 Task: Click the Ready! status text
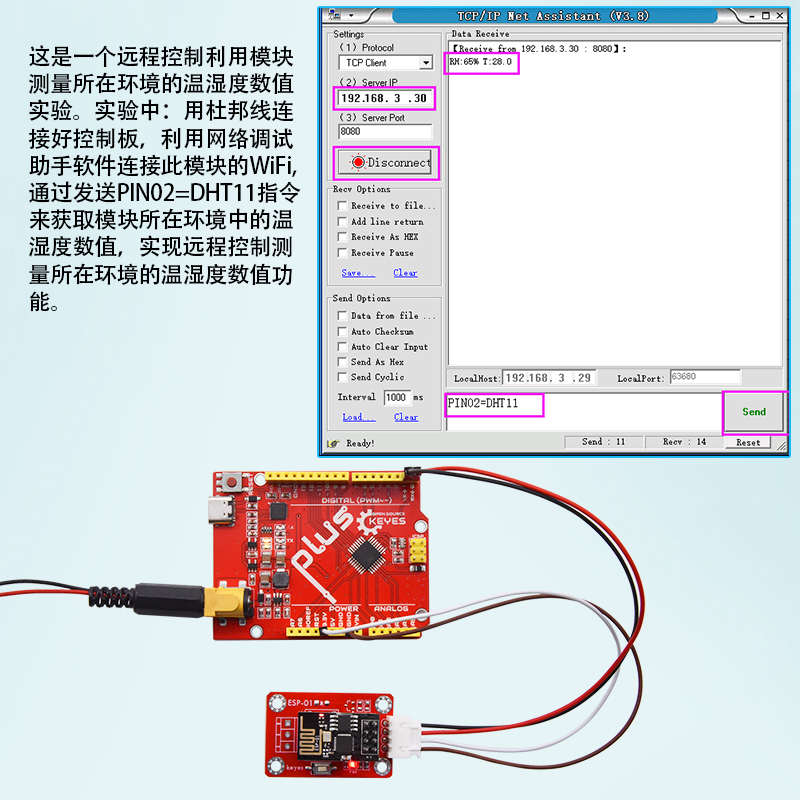(360, 443)
